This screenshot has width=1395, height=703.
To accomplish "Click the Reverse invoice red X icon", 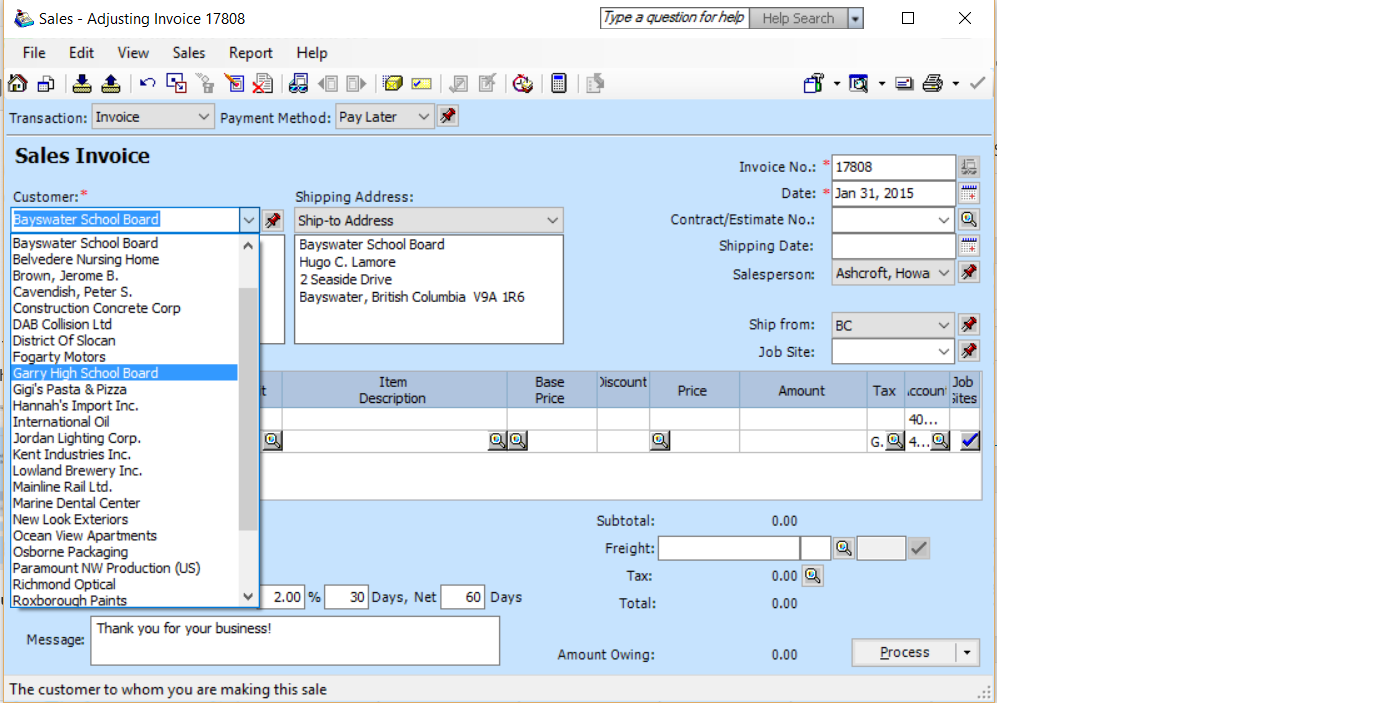I will pos(262,84).
